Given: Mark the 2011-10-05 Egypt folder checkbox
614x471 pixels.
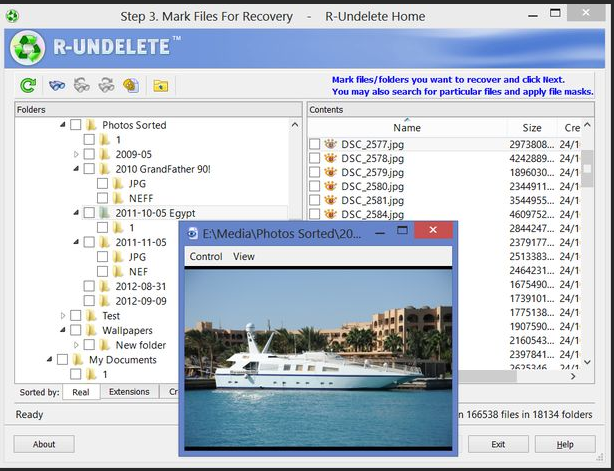Looking at the screenshot, I should coord(89,213).
